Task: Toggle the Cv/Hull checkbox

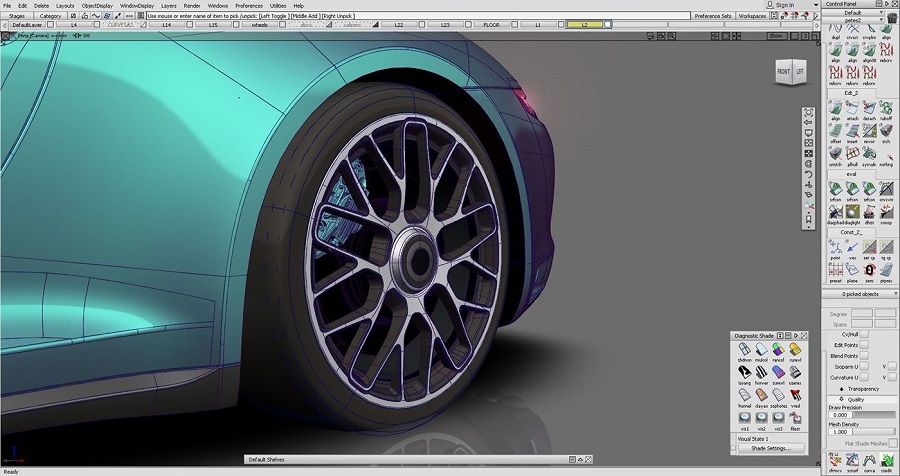Action: click(864, 335)
